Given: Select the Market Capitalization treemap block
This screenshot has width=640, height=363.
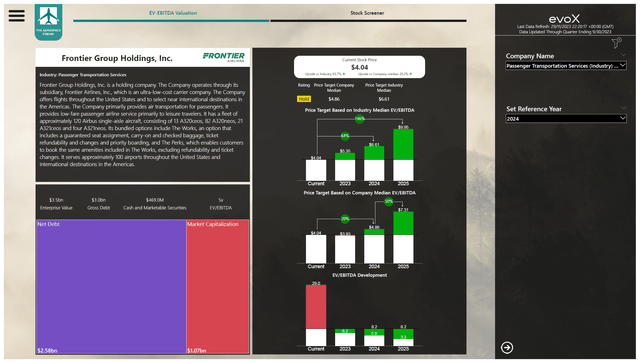Looking at the screenshot, I should (x=218, y=287).
